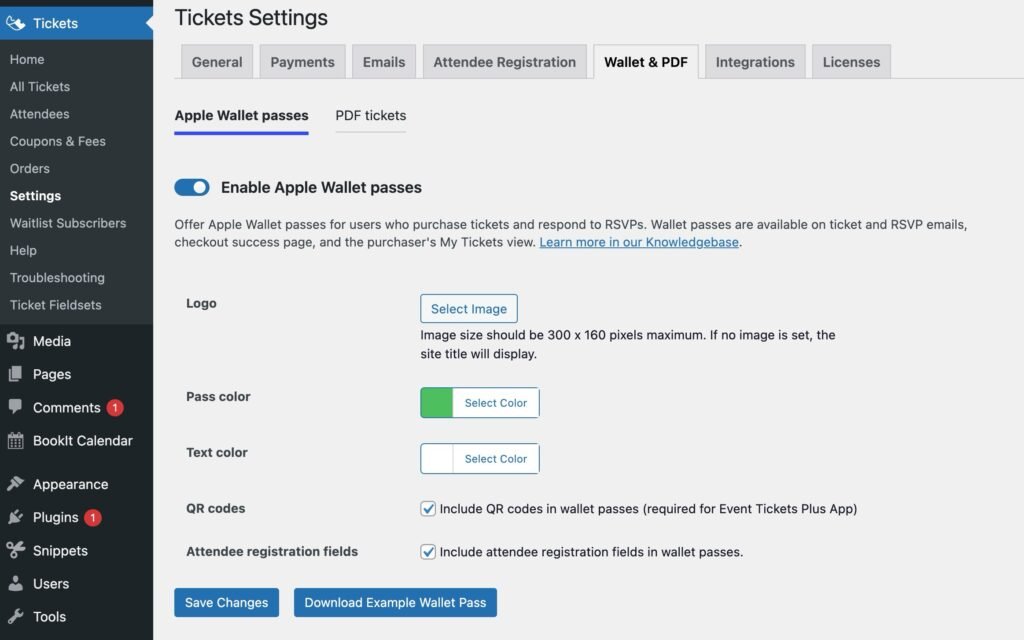The height and width of the screenshot is (640, 1024).
Task: Open Comments using the speech bubble icon
Action: (x=14, y=407)
